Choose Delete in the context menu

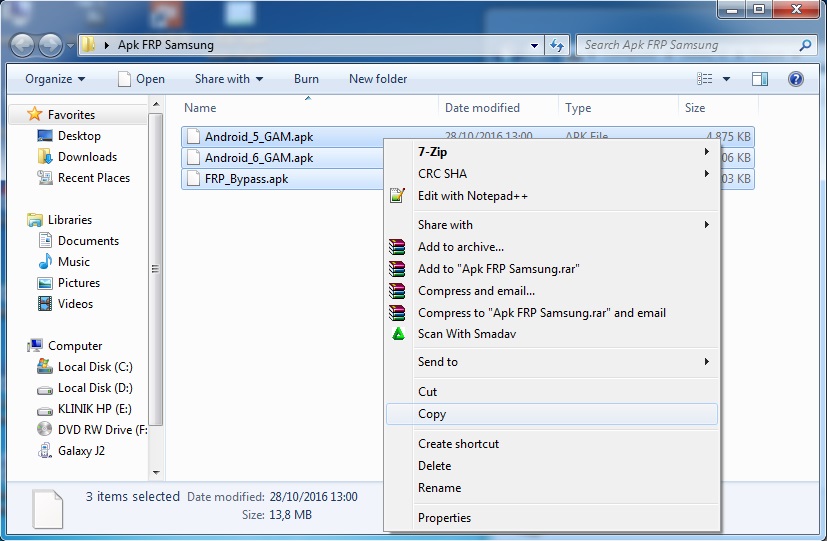552,466
